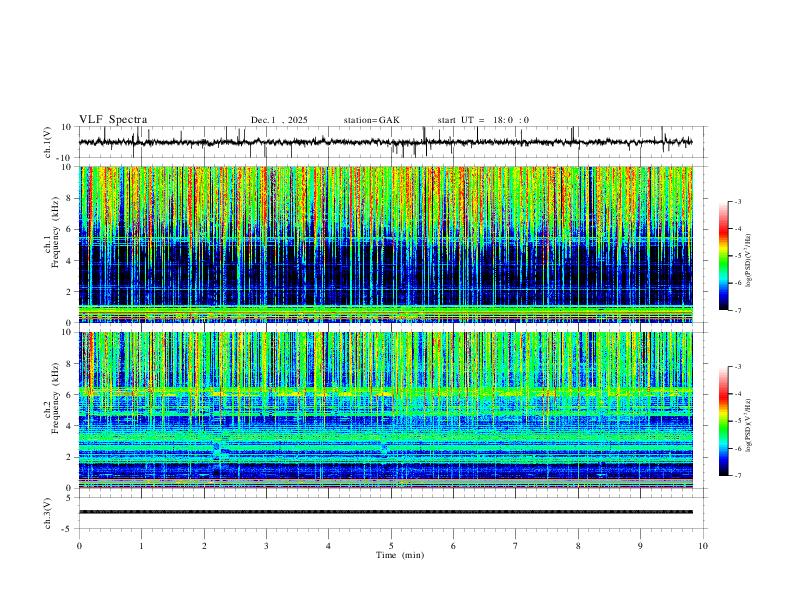Click the ch.2 spectrogram color bar

[x=723, y=421]
